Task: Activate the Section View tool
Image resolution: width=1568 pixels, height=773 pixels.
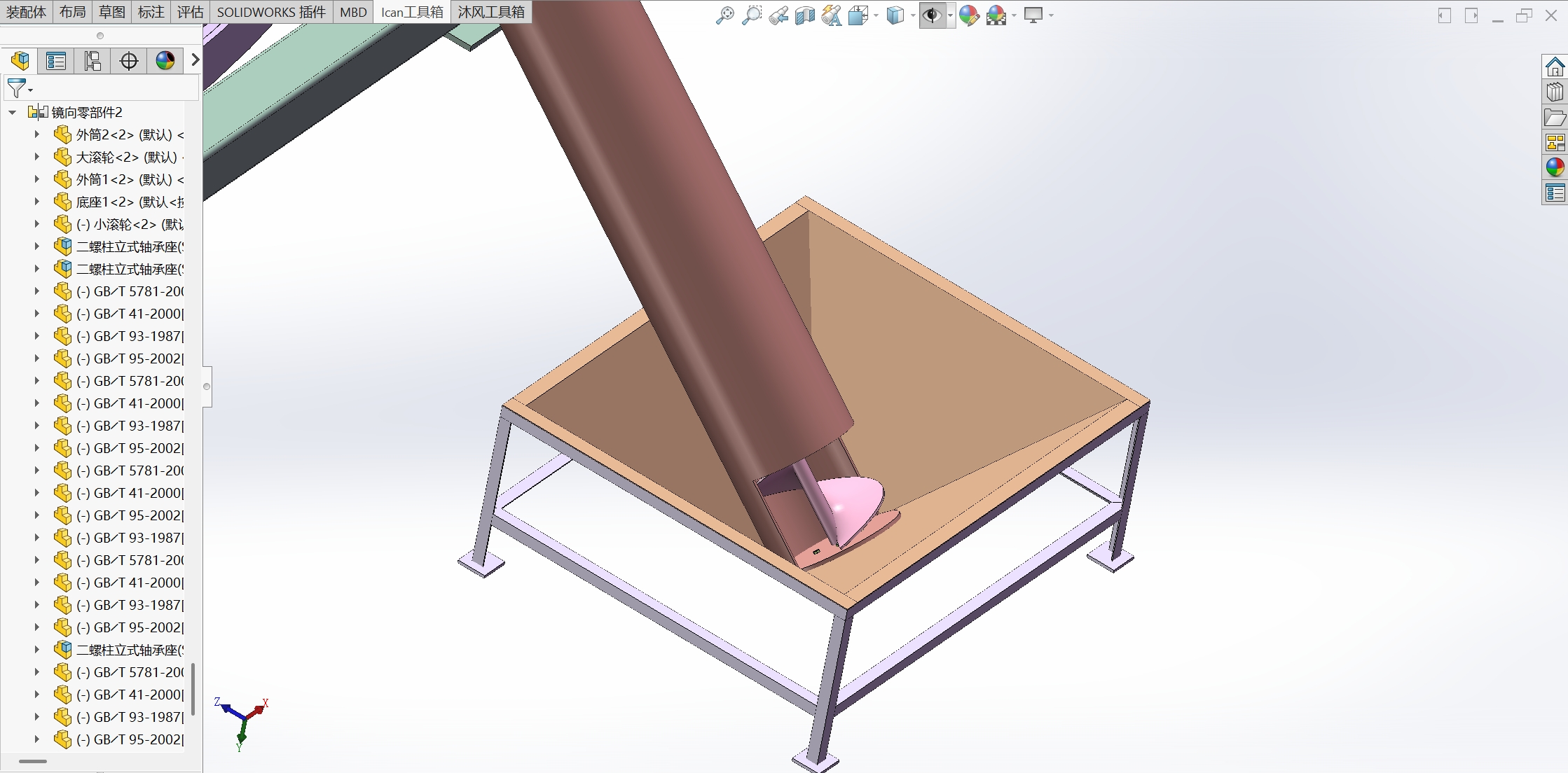Action: click(x=804, y=15)
